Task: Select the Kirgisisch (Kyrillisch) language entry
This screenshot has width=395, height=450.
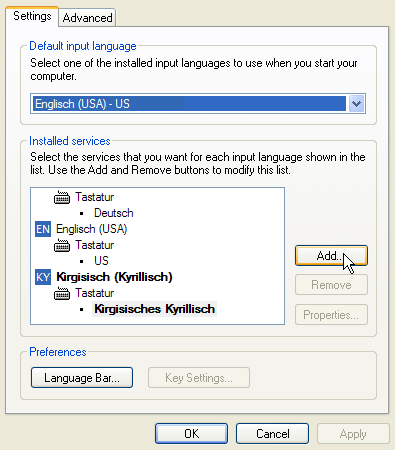Action: (114, 277)
